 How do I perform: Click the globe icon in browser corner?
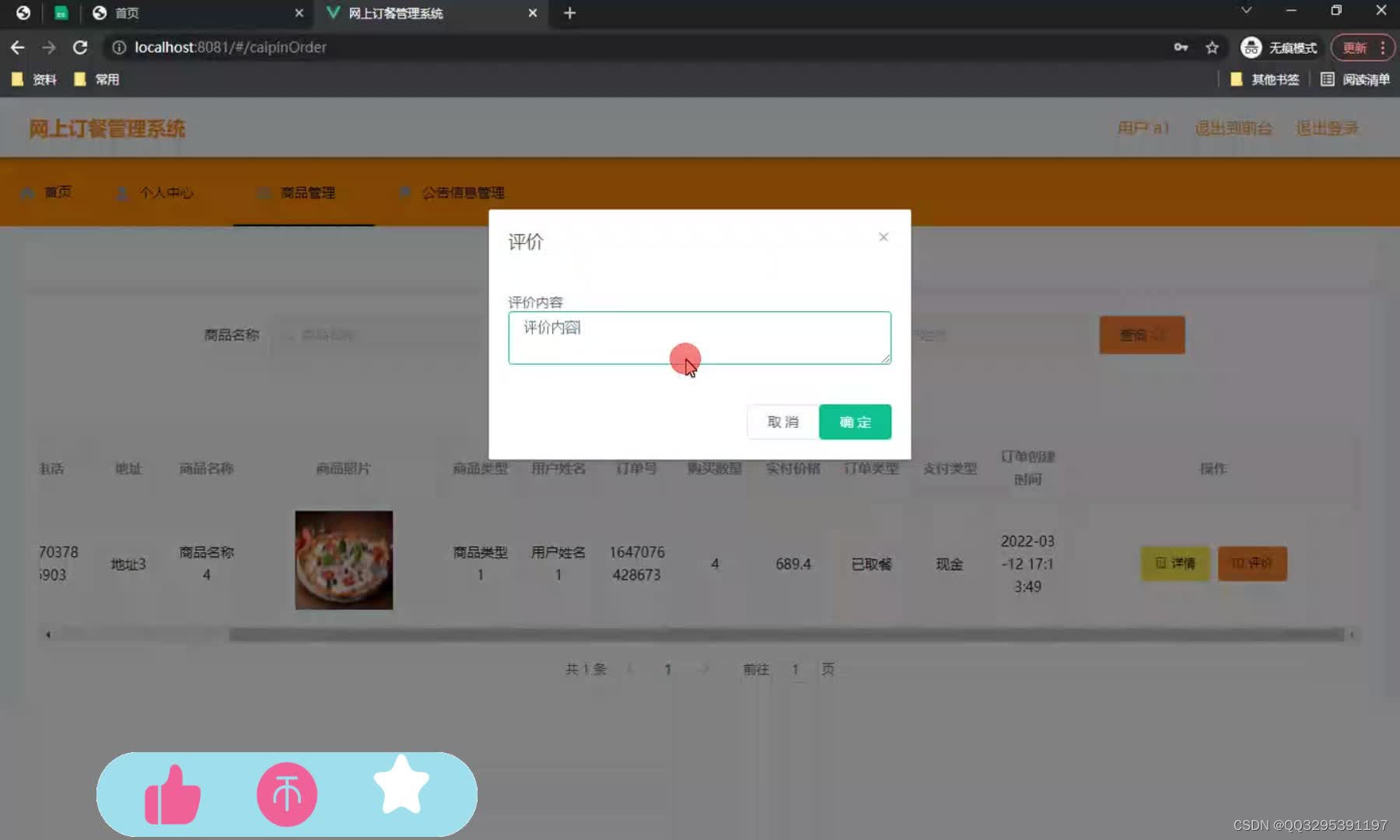(x=23, y=12)
